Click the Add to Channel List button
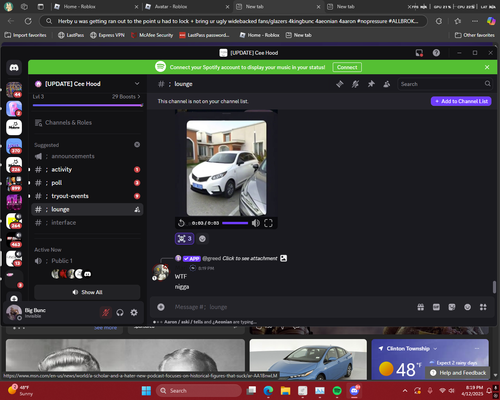The height and width of the screenshot is (400, 500). 461,101
